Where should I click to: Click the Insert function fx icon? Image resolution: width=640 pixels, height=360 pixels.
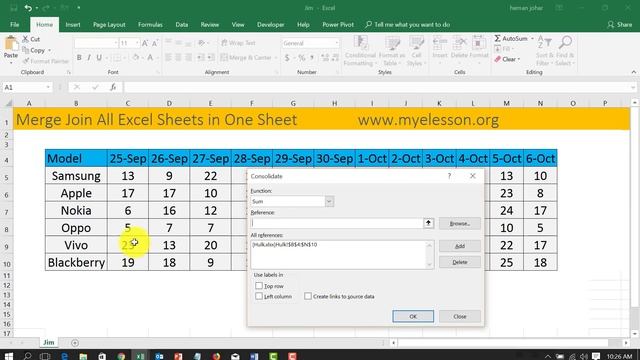(x=113, y=87)
